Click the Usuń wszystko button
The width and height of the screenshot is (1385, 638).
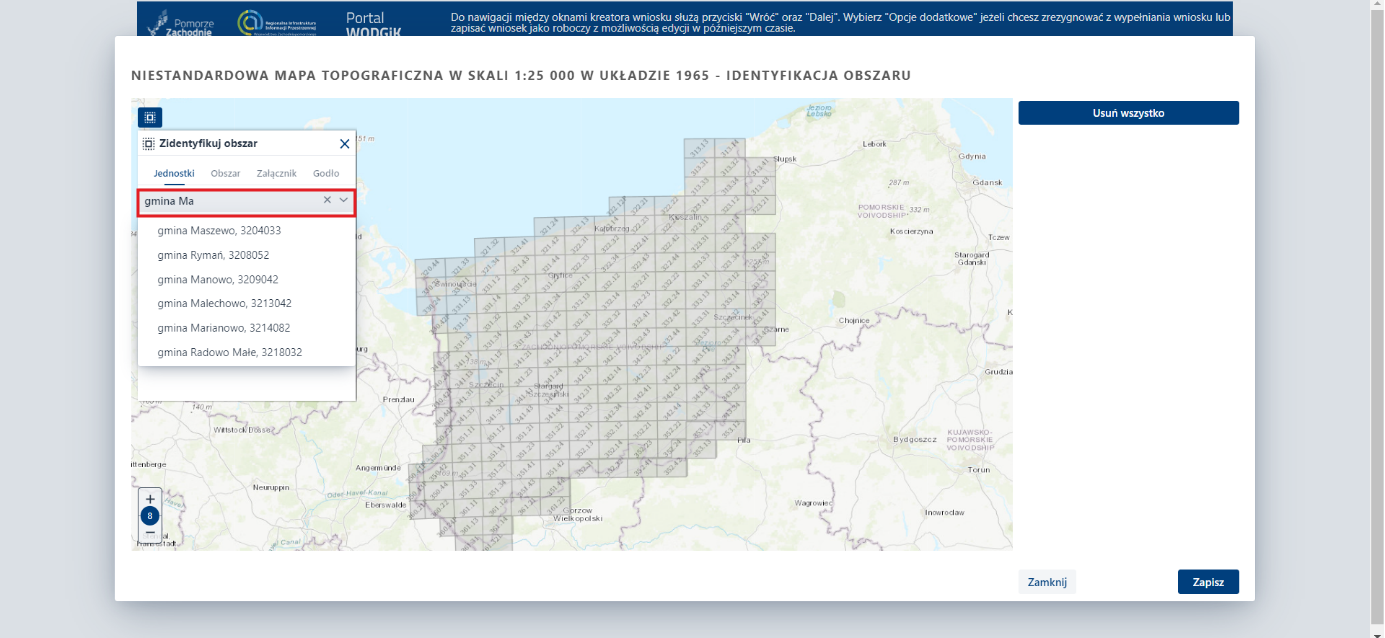pyautogui.click(x=1128, y=113)
